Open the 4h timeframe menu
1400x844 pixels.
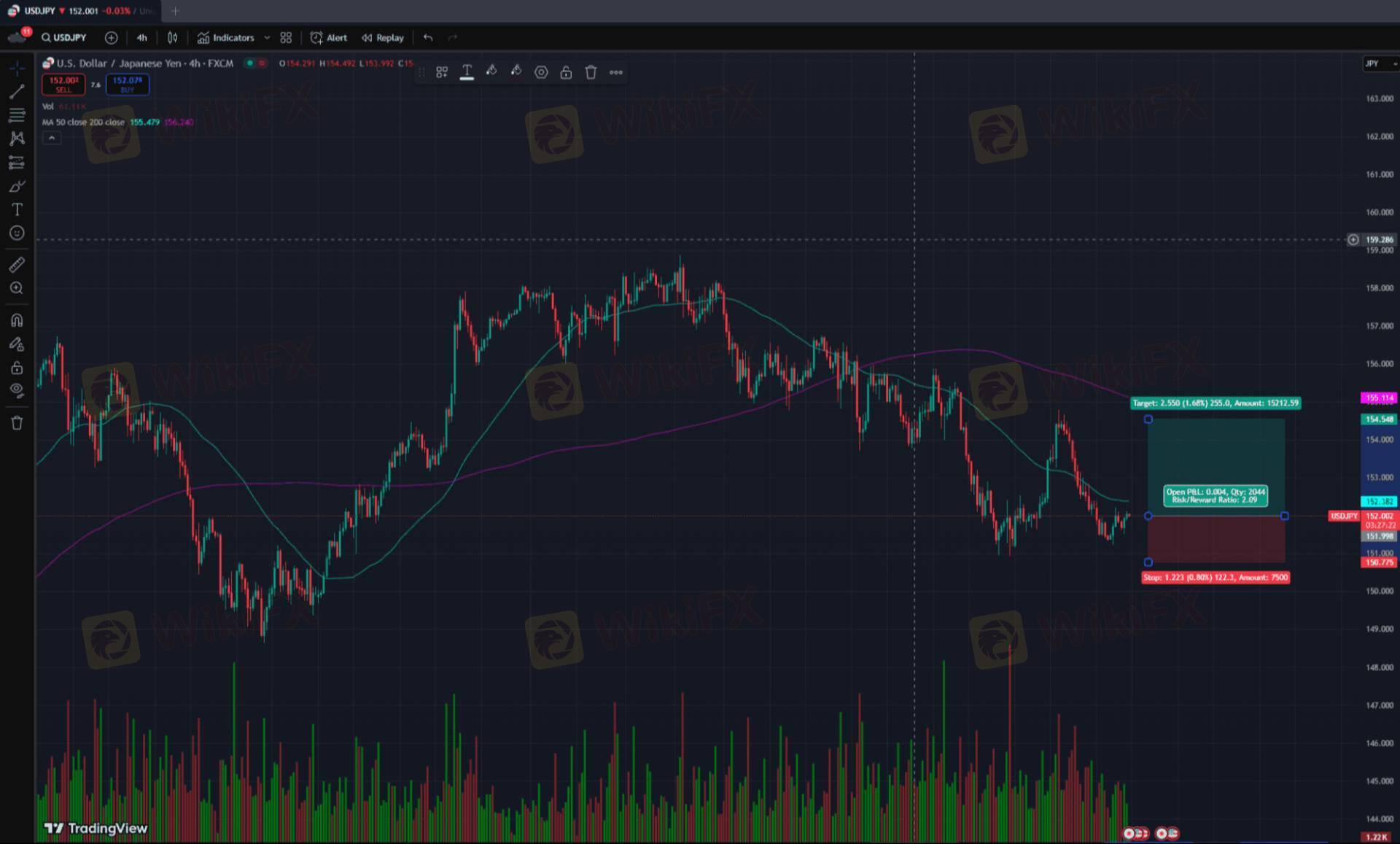click(141, 37)
